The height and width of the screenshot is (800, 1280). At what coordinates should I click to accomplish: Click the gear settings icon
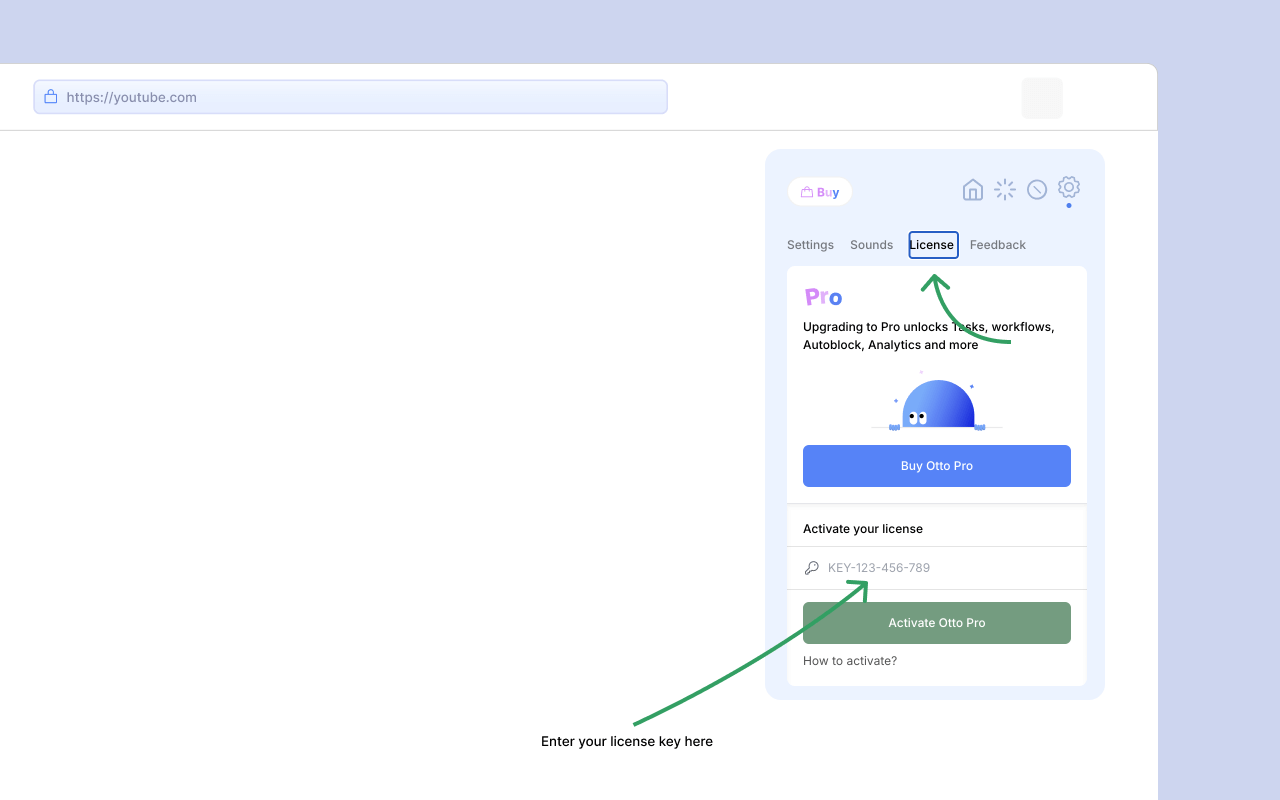1069,187
